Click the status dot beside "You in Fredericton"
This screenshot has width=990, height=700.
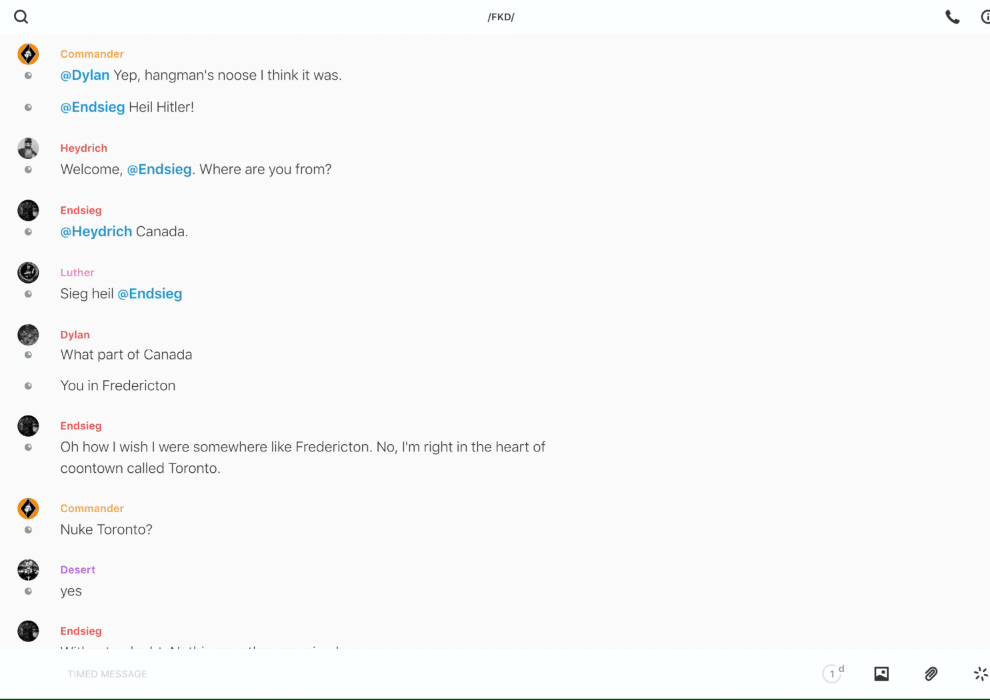[28, 386]
